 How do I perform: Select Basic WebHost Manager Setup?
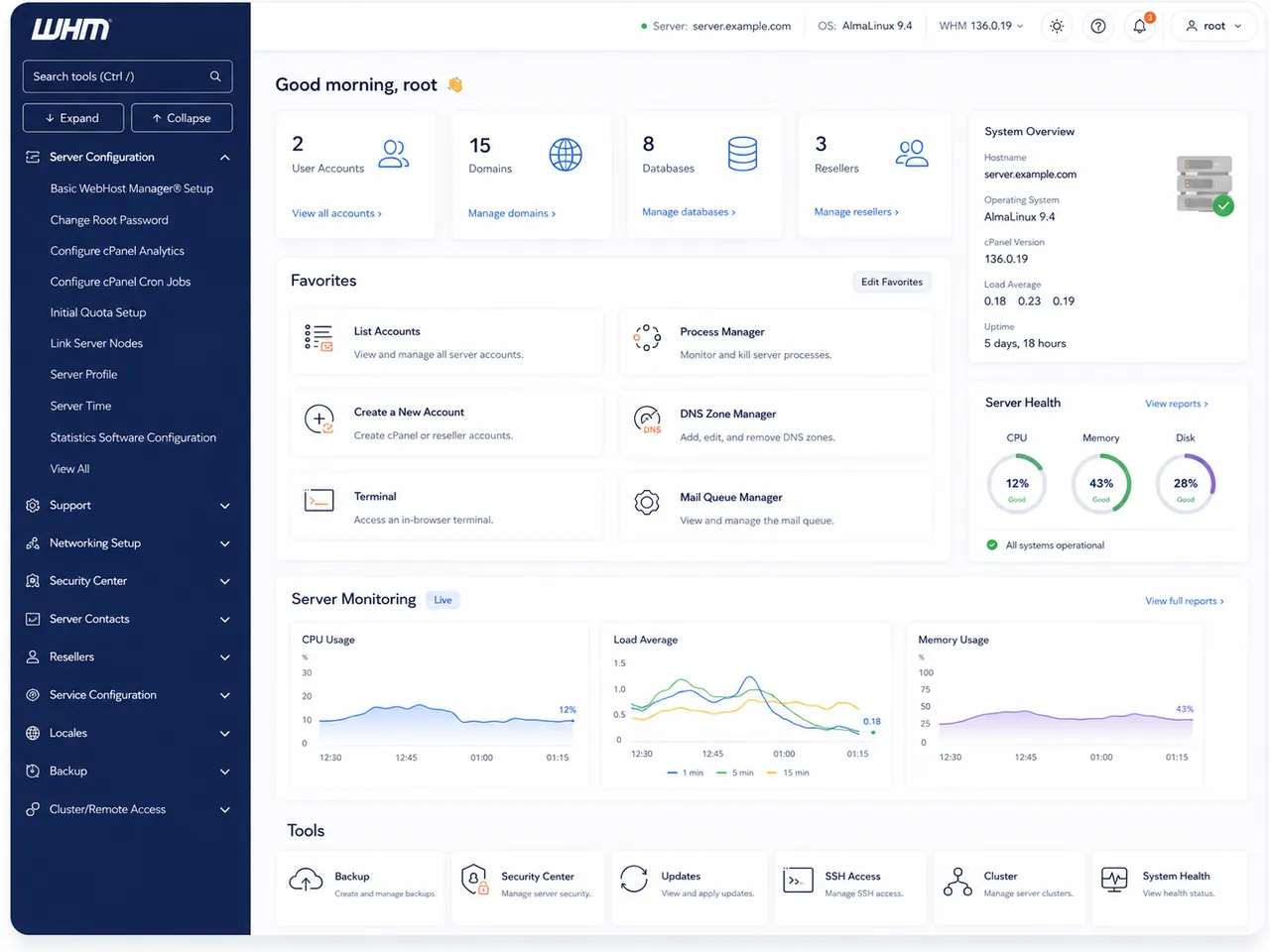coord(132,188)
